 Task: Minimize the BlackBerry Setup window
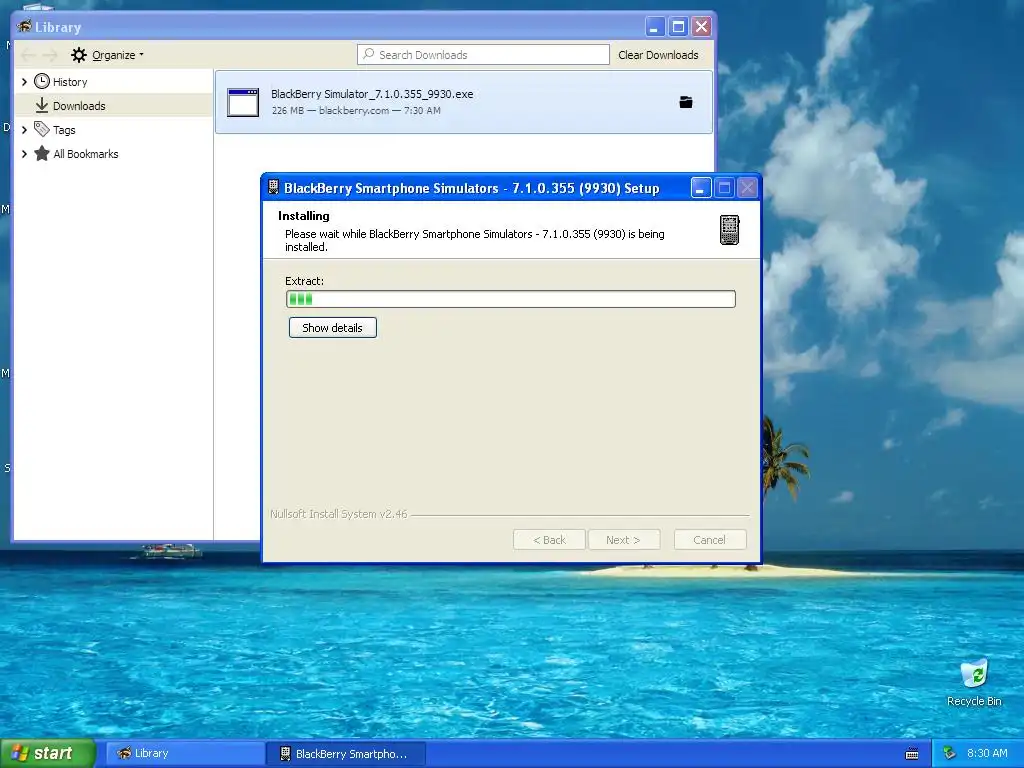[701, 188]
